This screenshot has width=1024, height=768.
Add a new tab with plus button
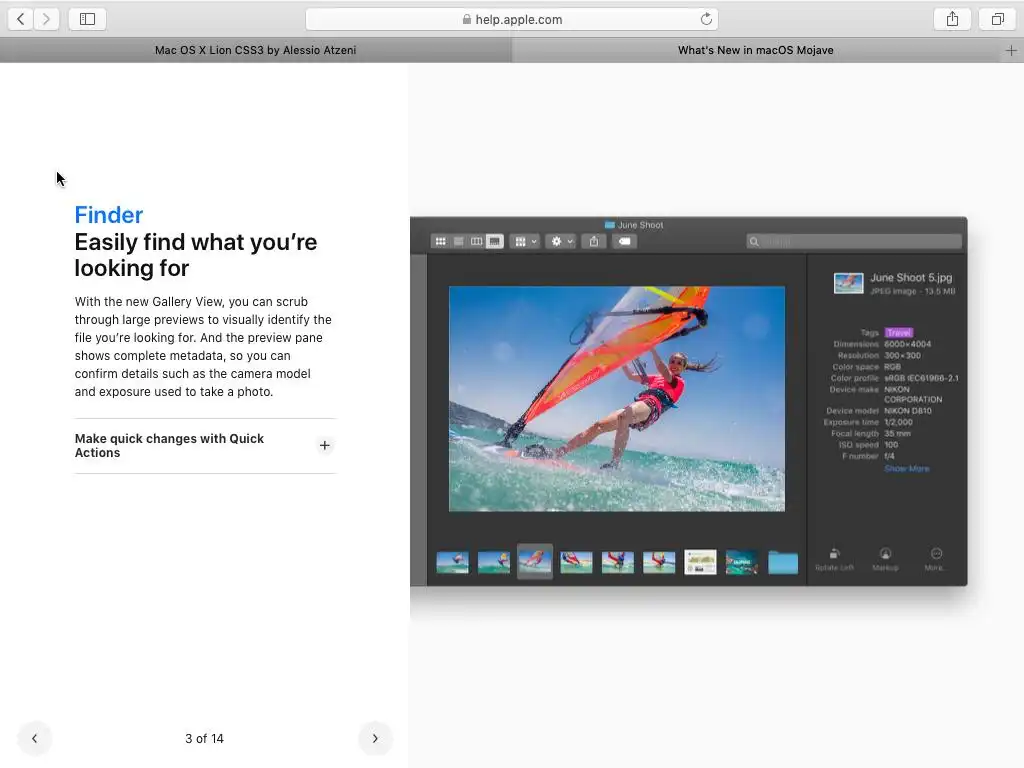[x=1011, y=50]
